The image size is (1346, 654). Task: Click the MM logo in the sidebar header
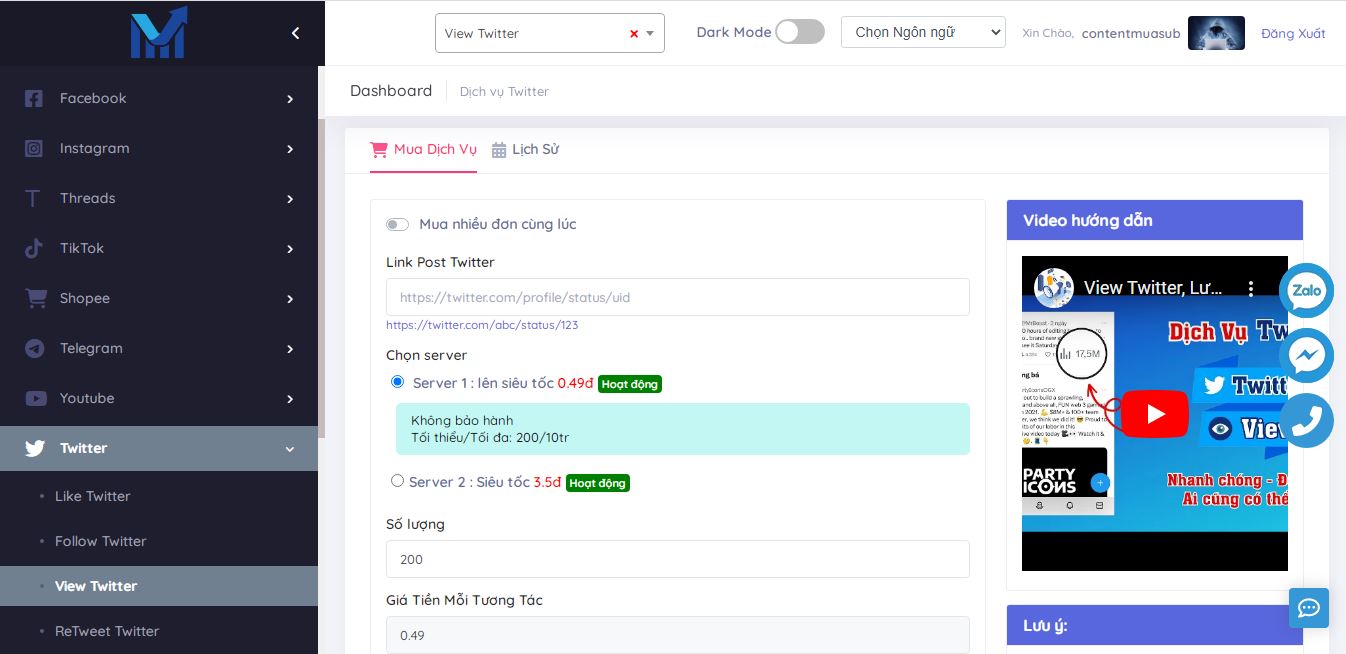[158, 32]
